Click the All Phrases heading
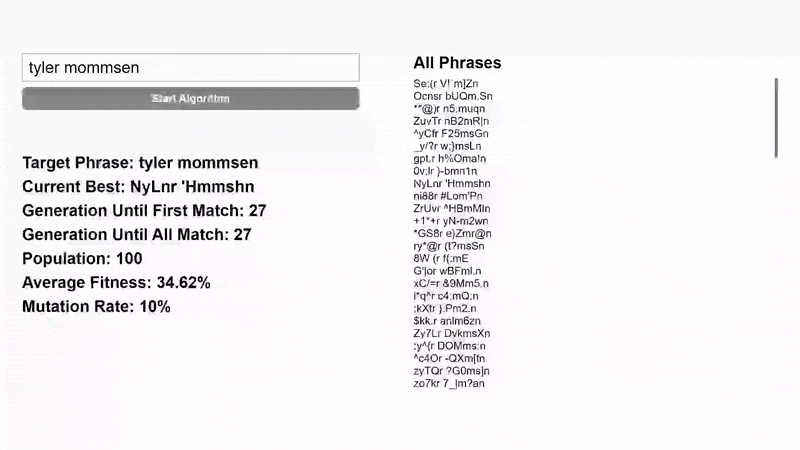The height and width of the screenshot is (450, 800). click(457, 63)
